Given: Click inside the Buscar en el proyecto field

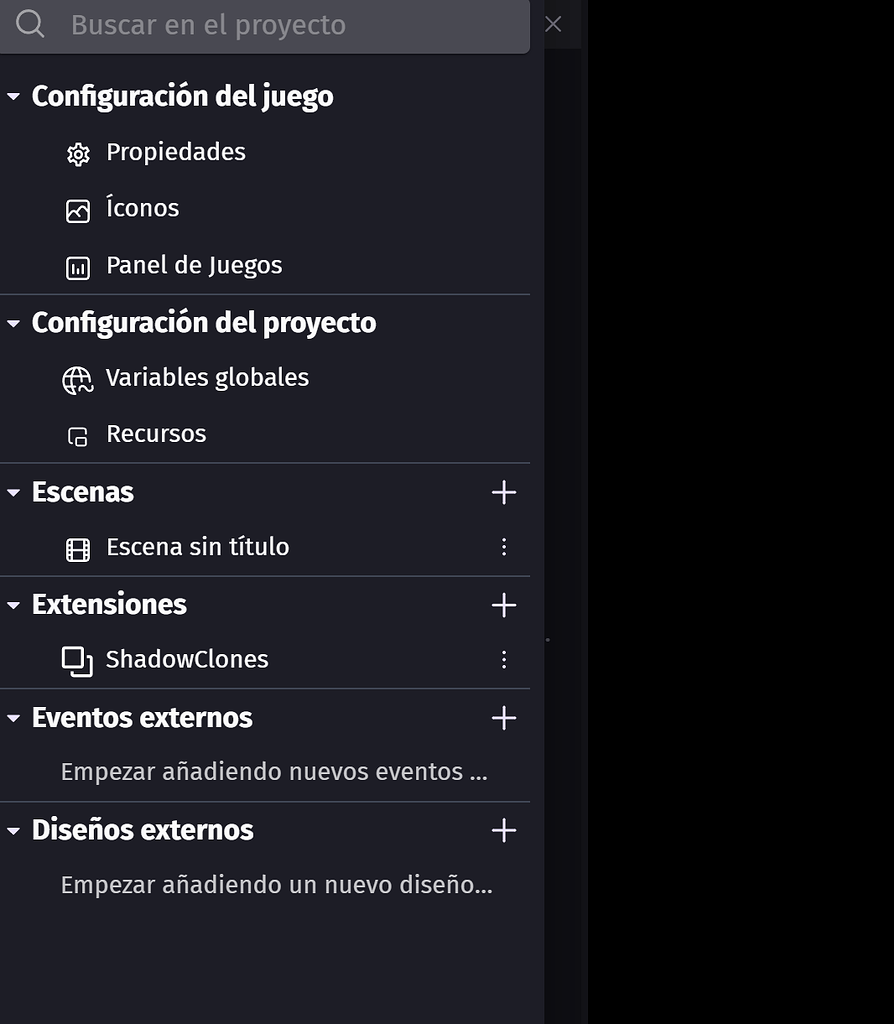Looking at the screenshot, I should (x=280, y=25).
